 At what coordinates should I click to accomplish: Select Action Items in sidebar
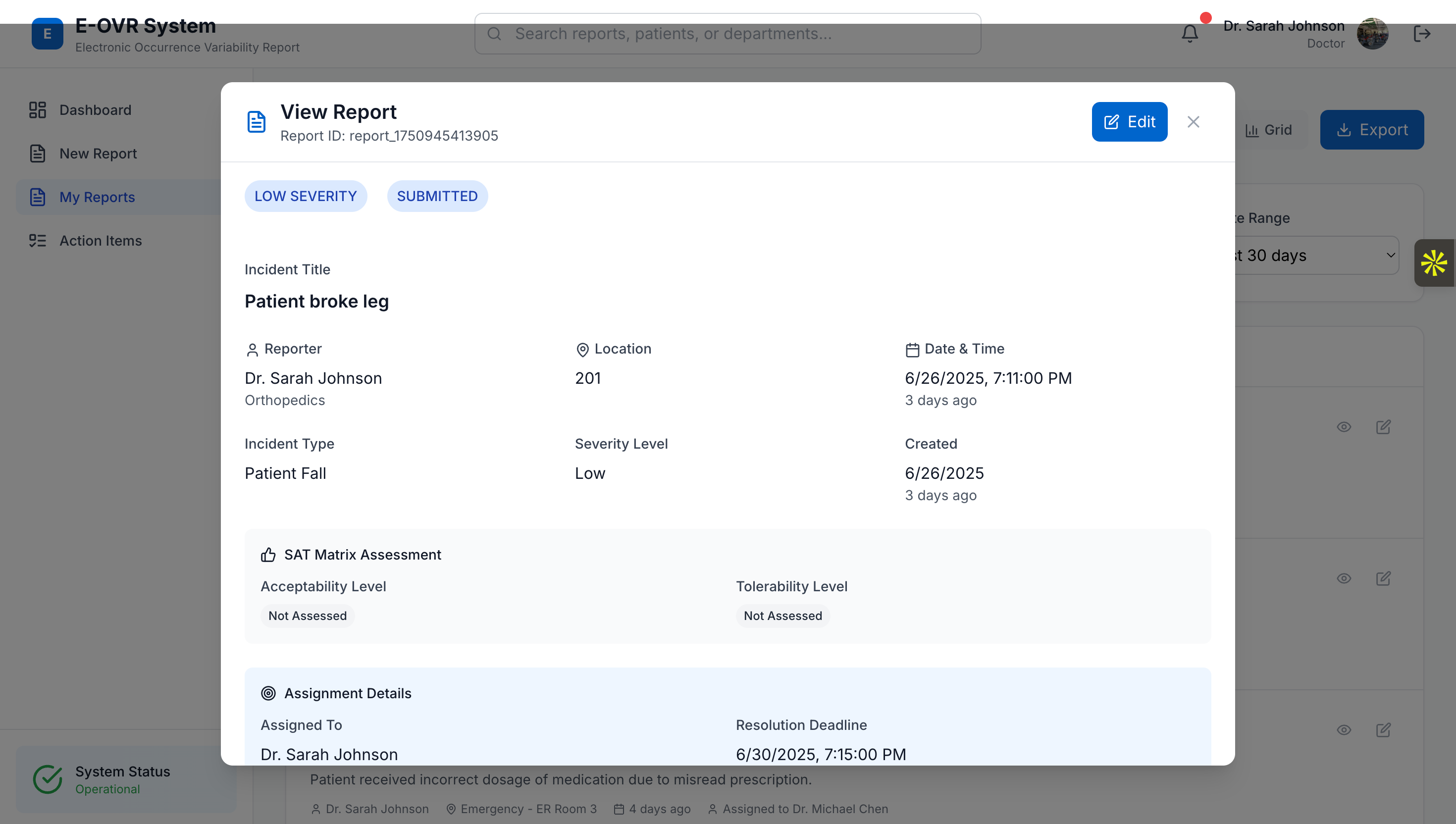pos(100,241)
